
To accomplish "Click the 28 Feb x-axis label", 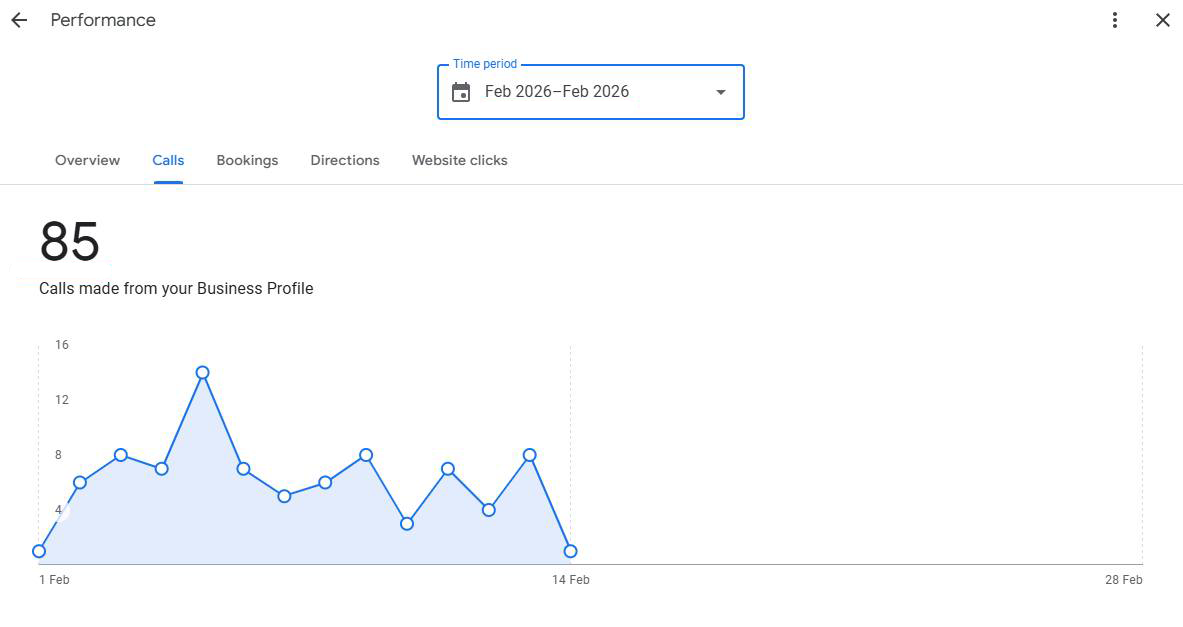I will [x=1124, y=580].
